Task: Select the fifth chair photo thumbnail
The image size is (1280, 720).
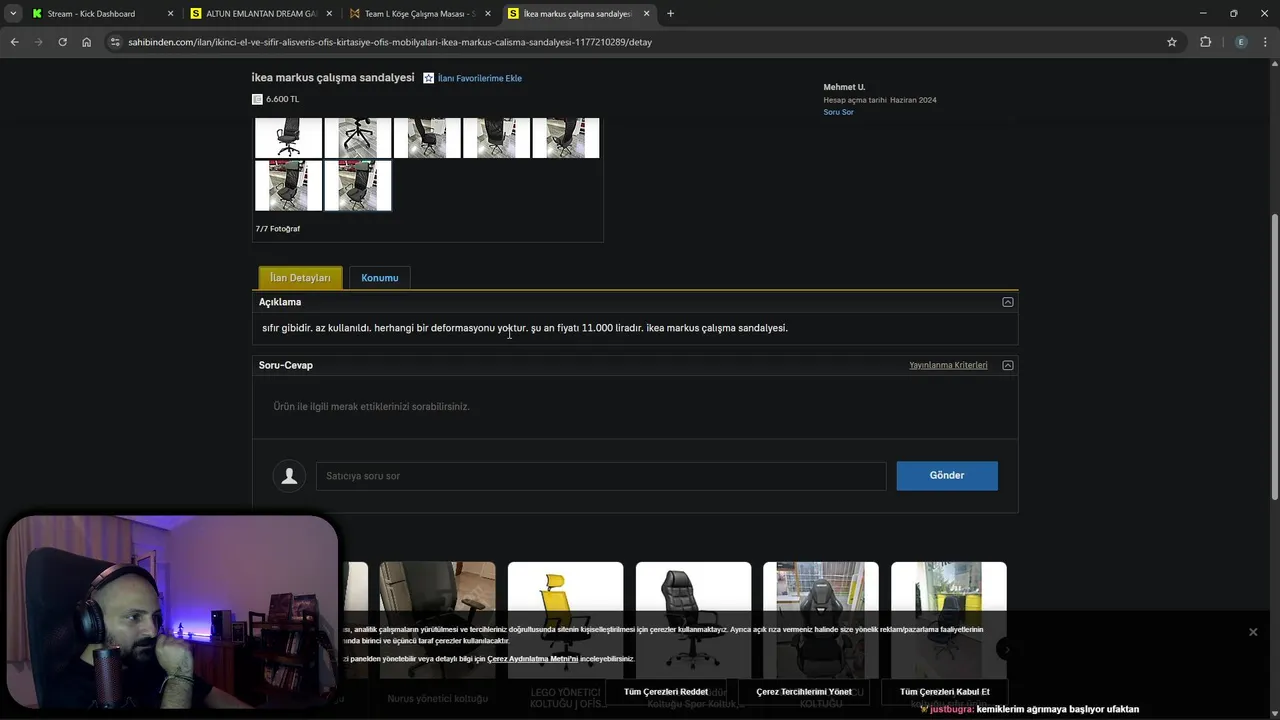Action: pyautogui.click(x=566, y=138)
